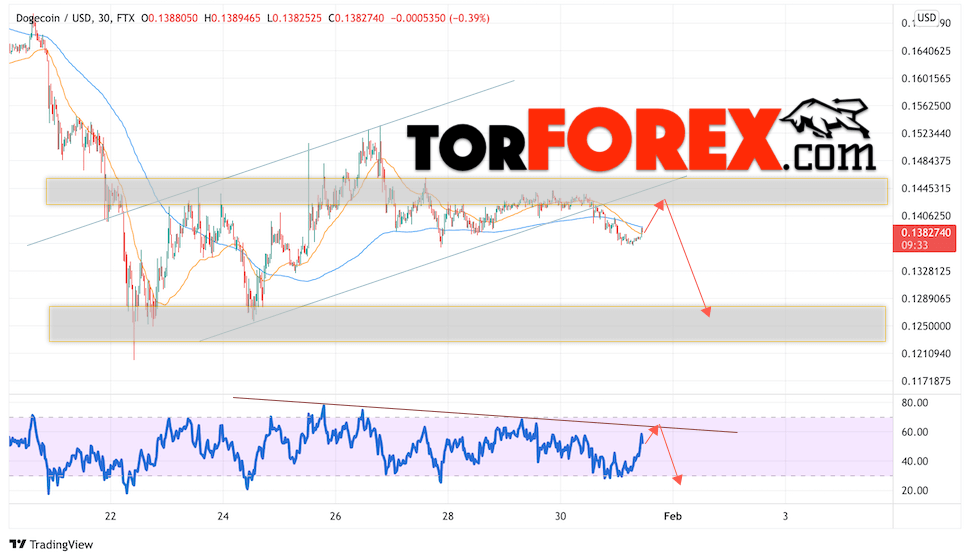This screenshot has height=560, width=970.
Task: Click the current price label 0.1382740
Action: (x=925, y=233)
